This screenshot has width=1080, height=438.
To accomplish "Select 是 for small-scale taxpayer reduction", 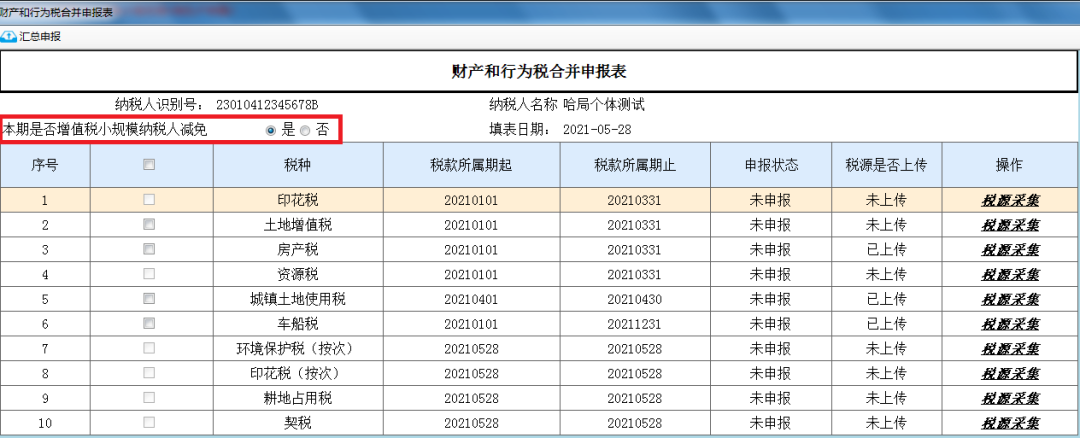I will click(271, 130).
